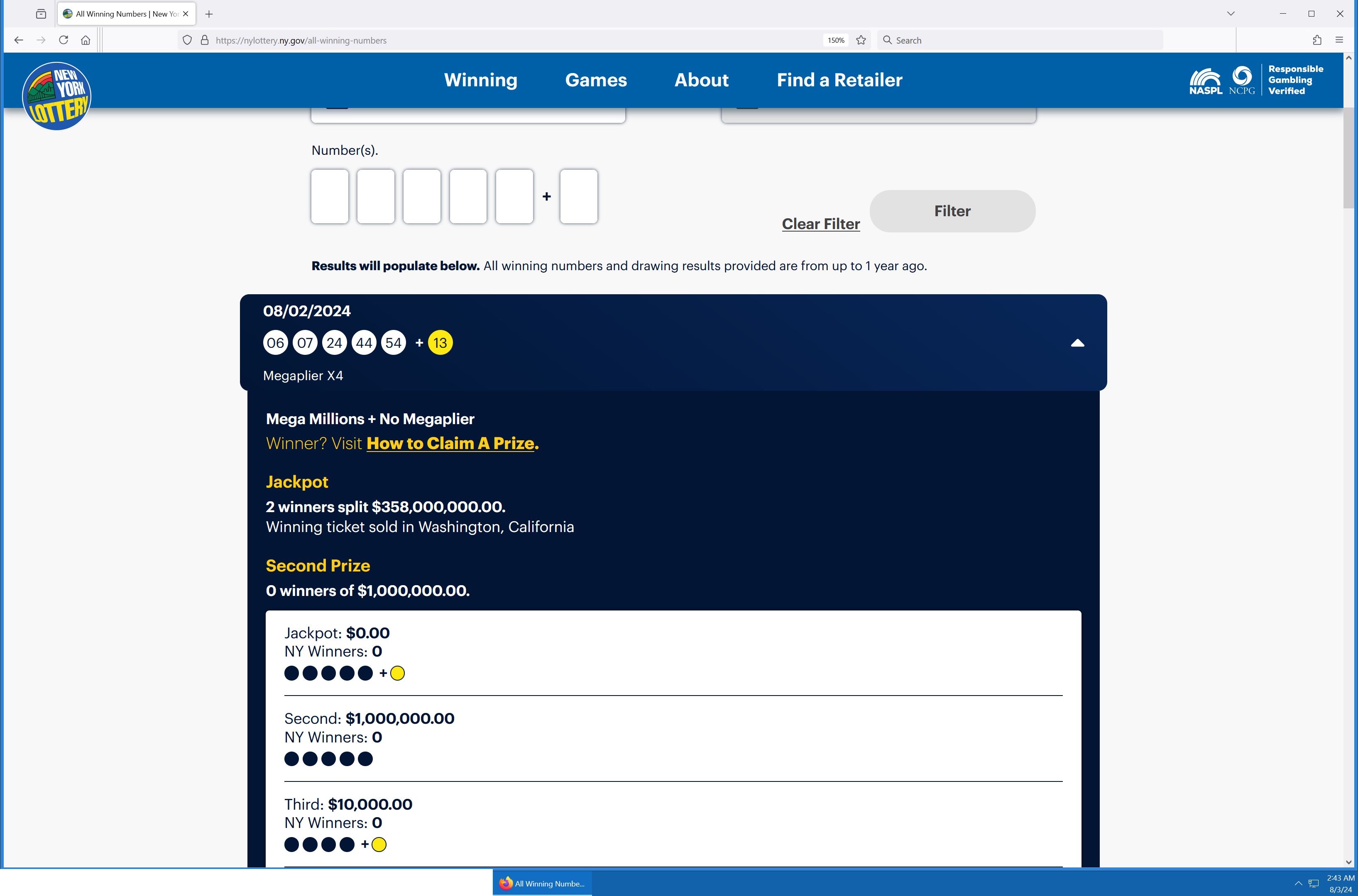The width and height of the screenshot is (1358, 896).
Task: Click winning ball number 24
Action: click(334, 343)
